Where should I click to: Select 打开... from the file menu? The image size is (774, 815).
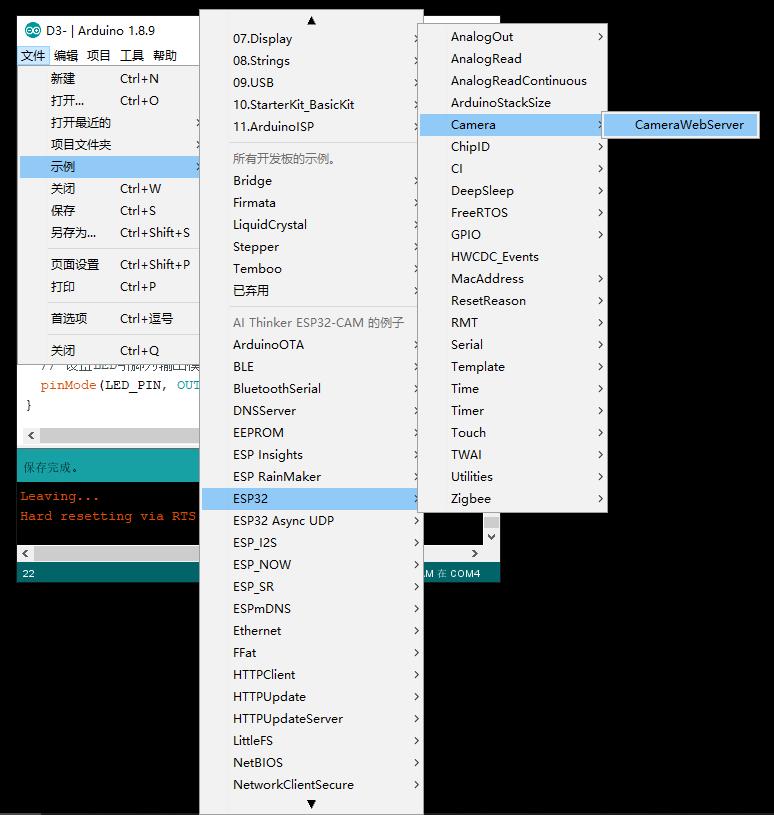coord(109,101)
